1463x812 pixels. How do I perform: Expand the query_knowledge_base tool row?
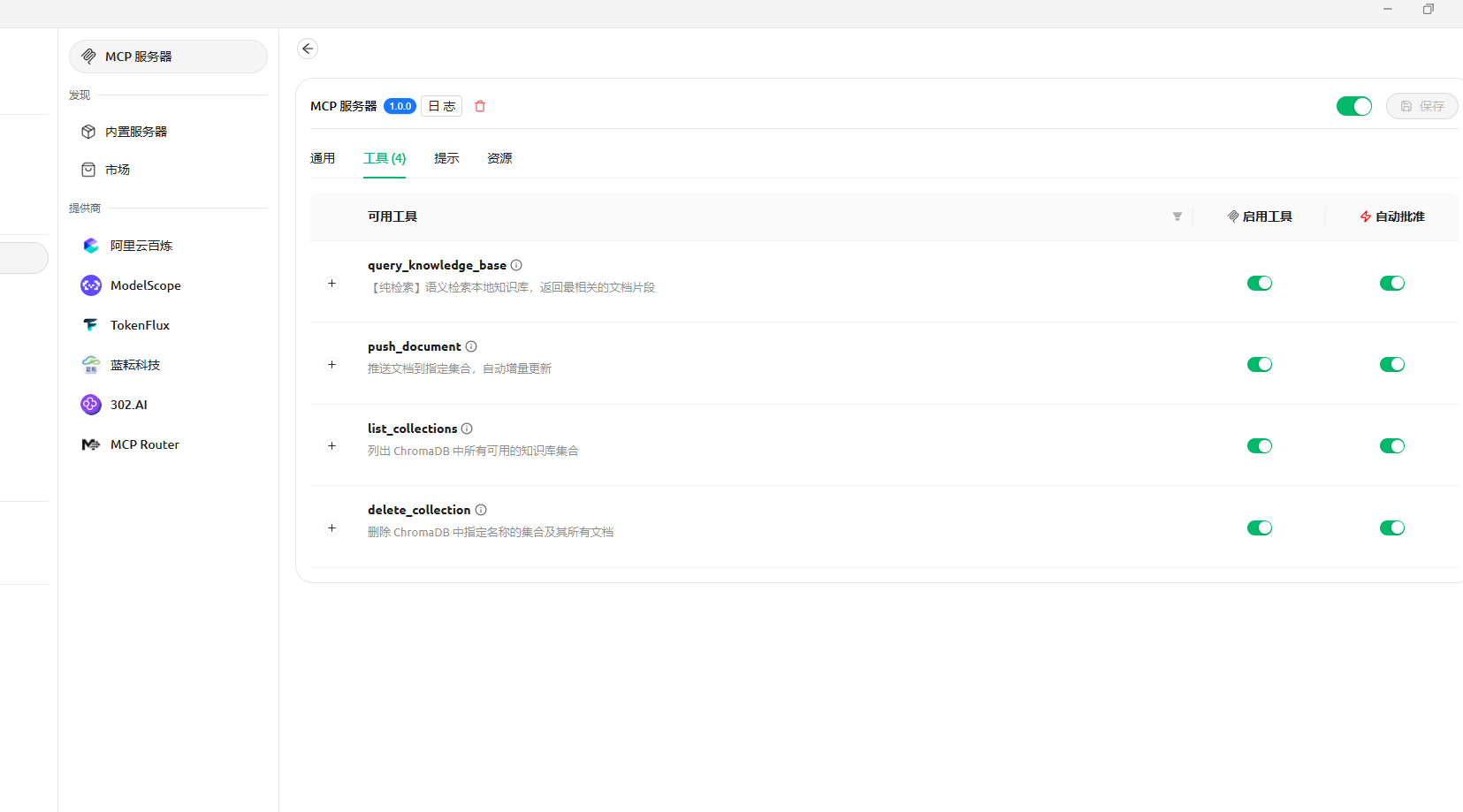331,284
